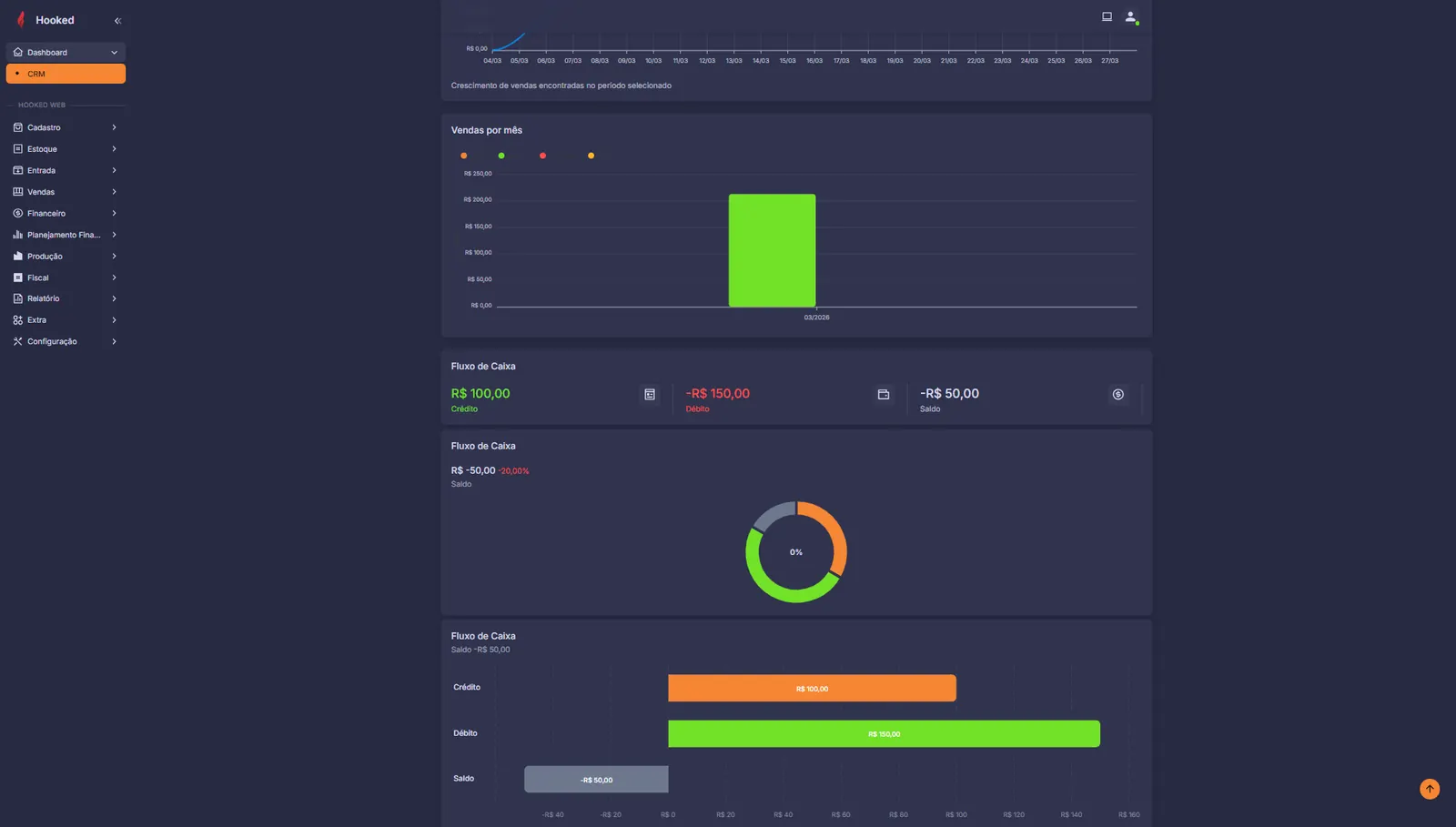Toggle the green legend dot in Vendas por mês
This screenshot has height=827, width=1456.
[501, 156]
